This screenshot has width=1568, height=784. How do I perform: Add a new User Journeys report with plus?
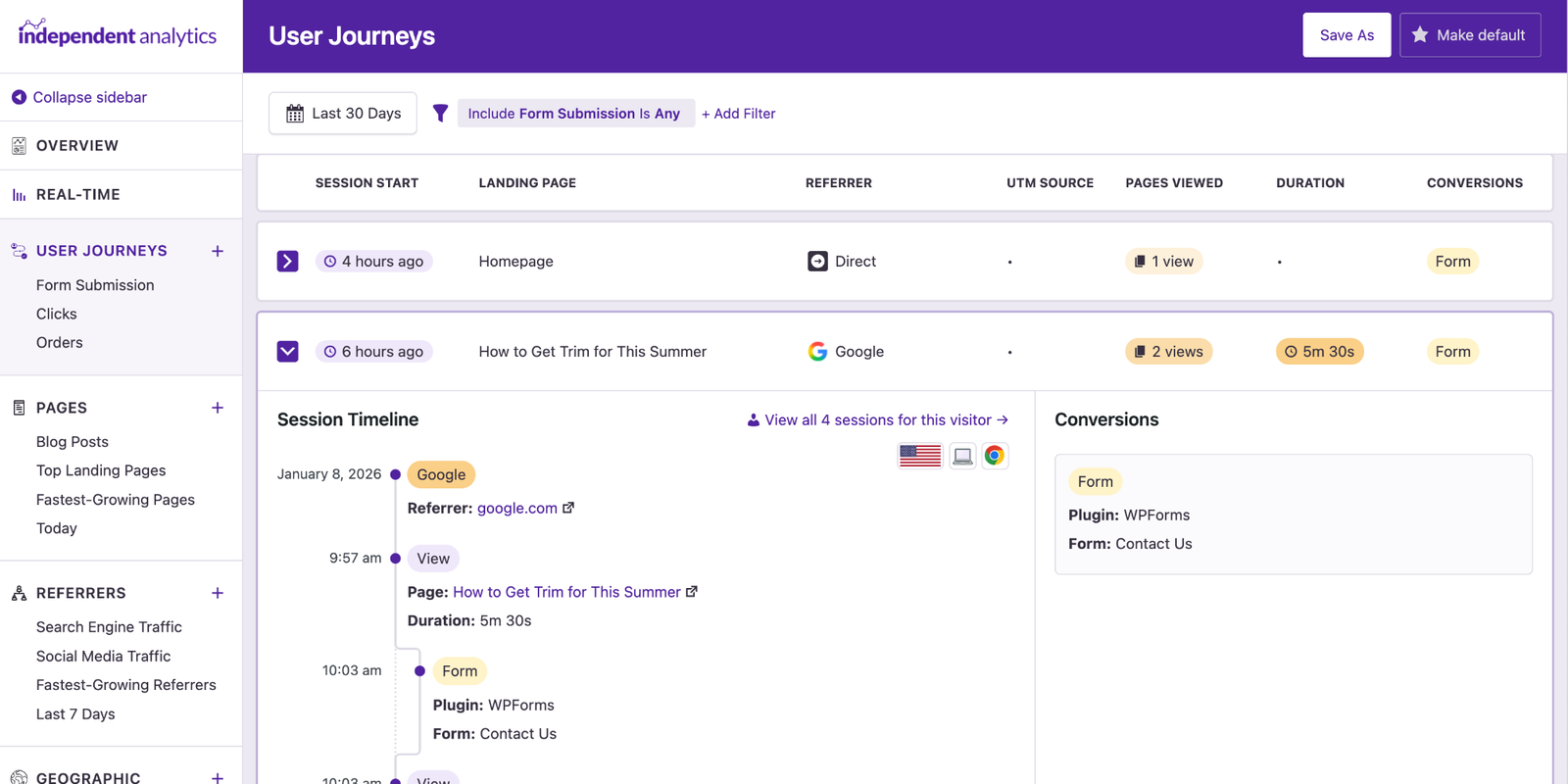pos(218,251)
